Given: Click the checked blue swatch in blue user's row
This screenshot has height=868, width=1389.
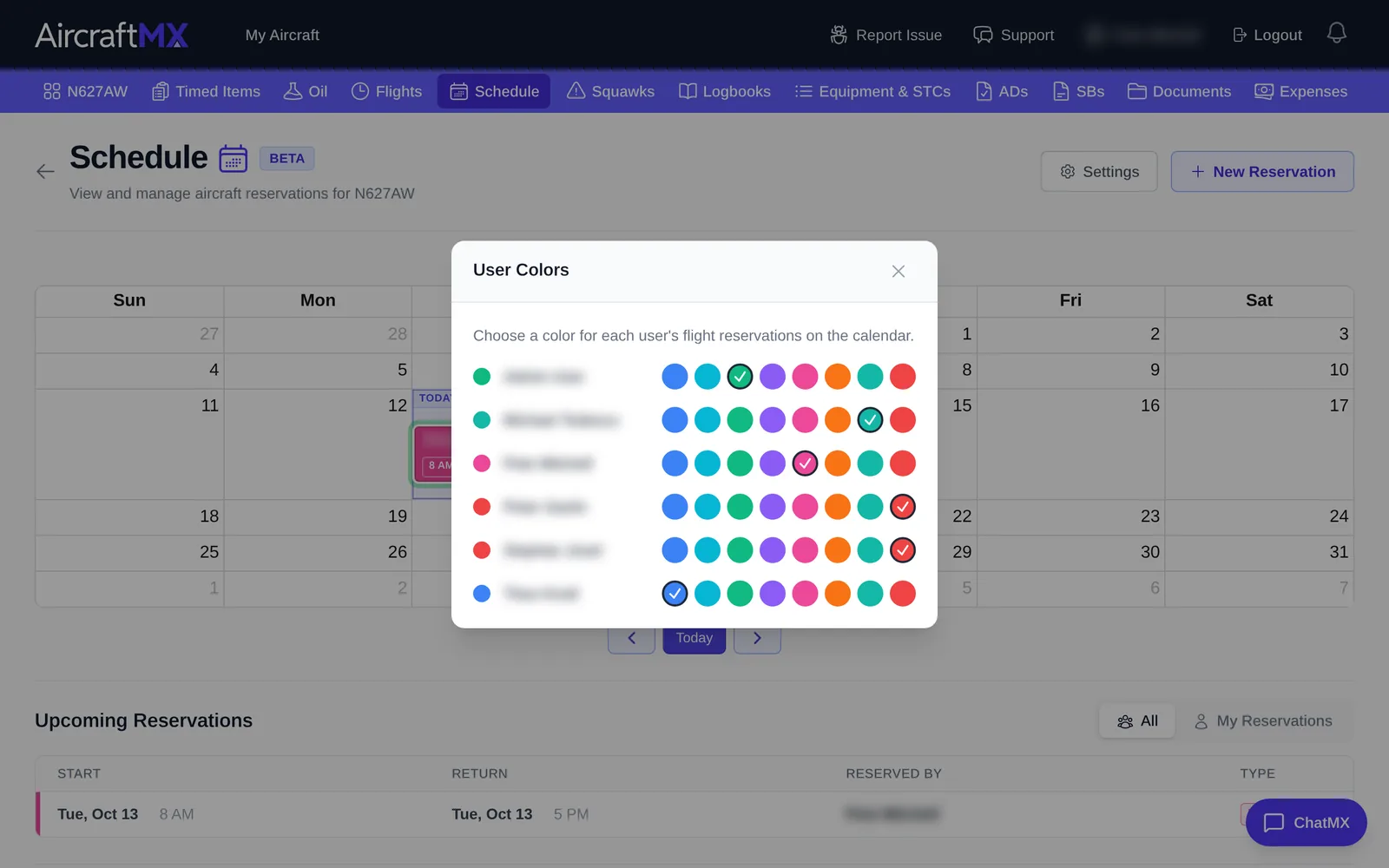Looking at the screenshot, I should tap(675, 594).
